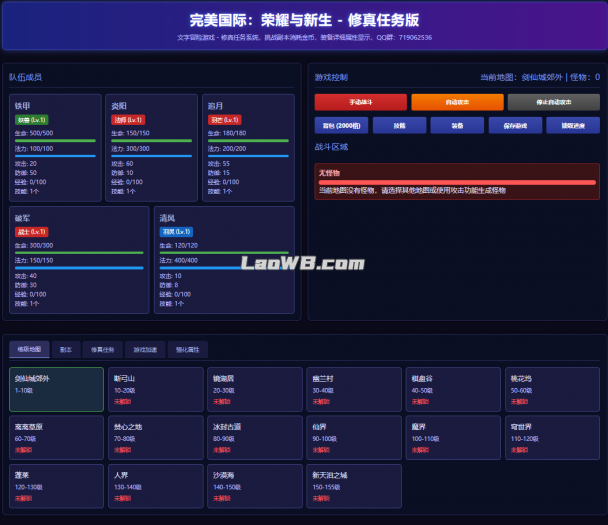Open the 游戏加速 tab

click(x=146, y=350)
